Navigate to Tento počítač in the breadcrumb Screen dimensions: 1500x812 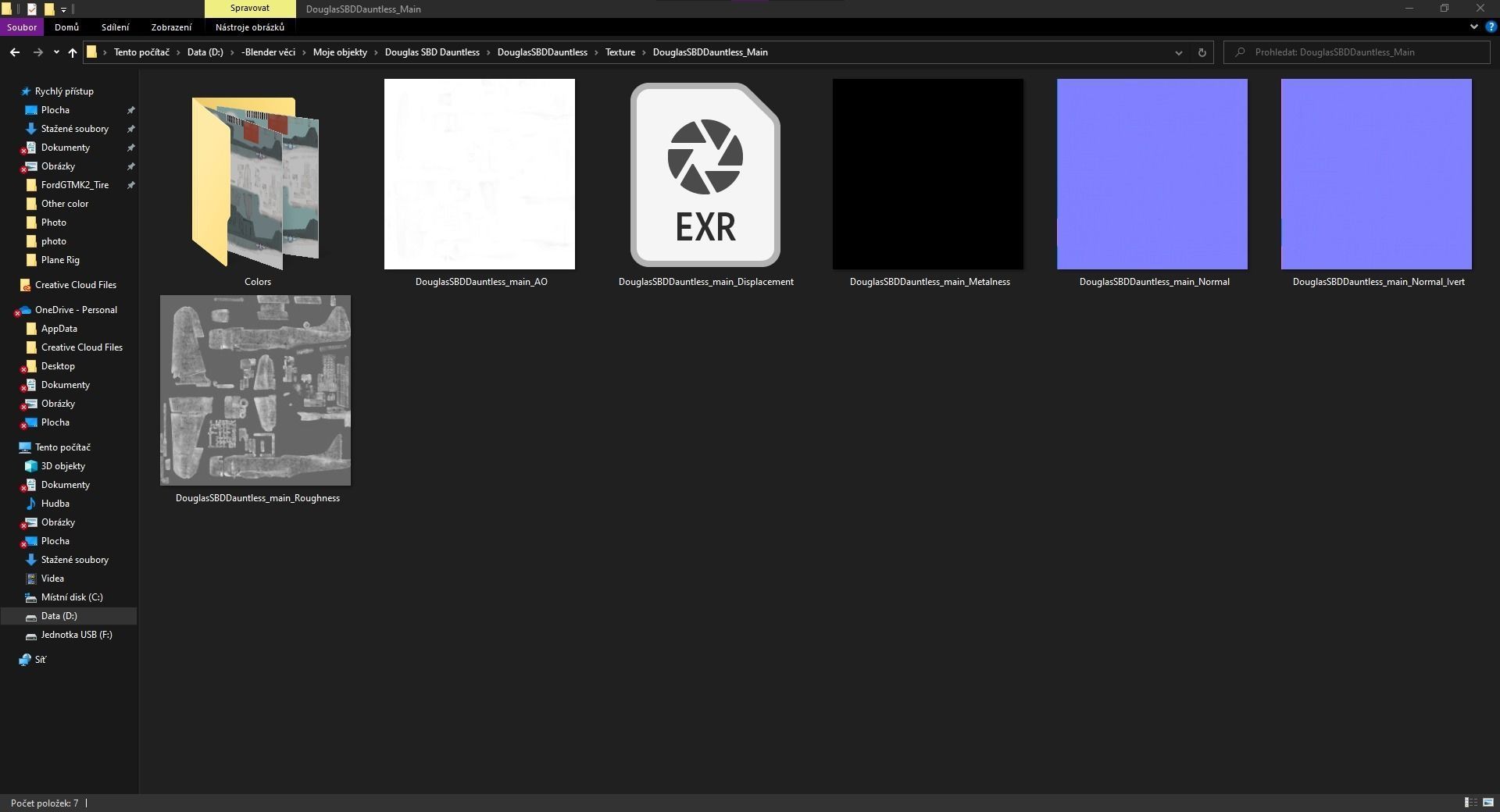coord(141,52)
